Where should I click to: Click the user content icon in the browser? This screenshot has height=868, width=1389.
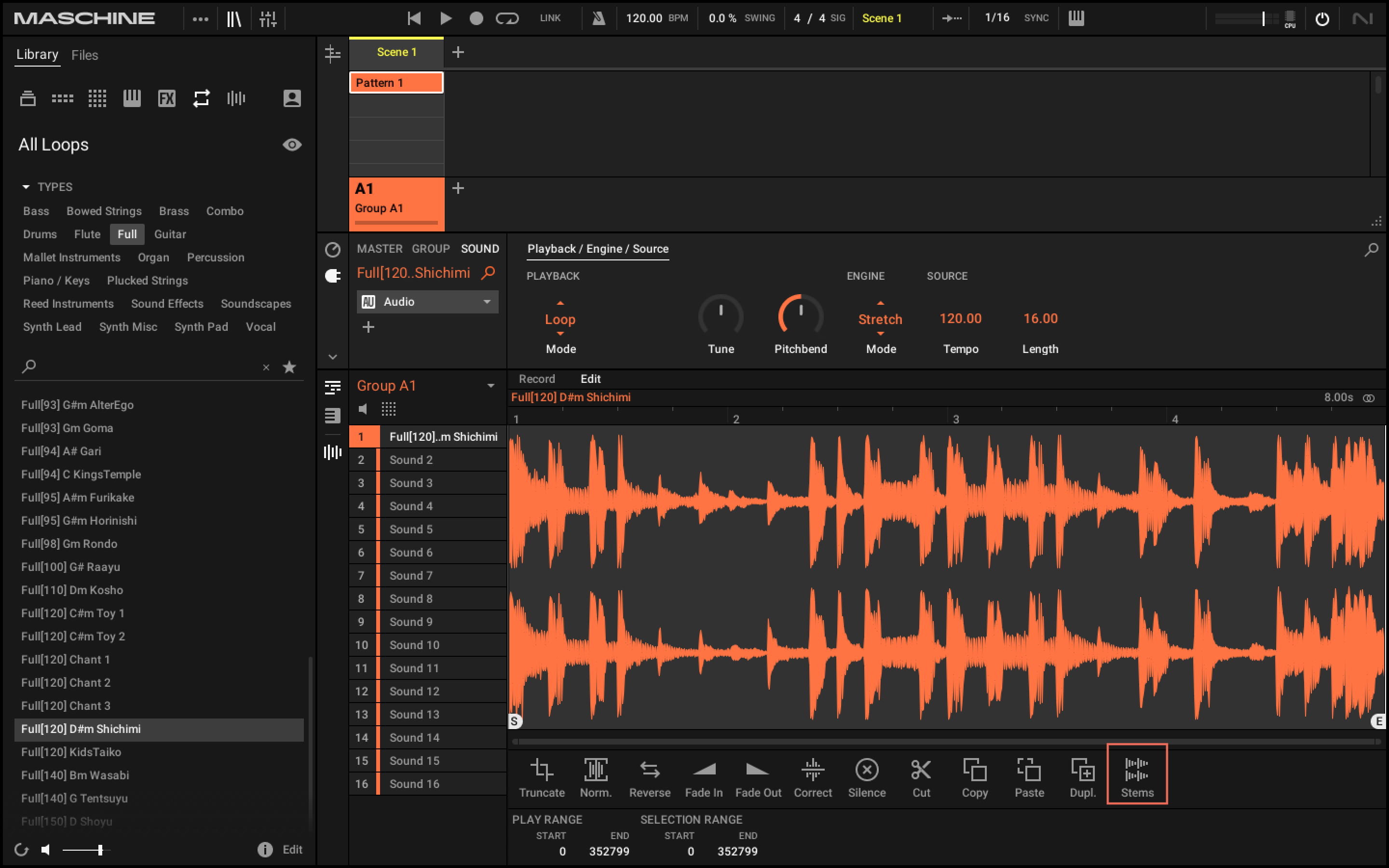click(292, 97)
